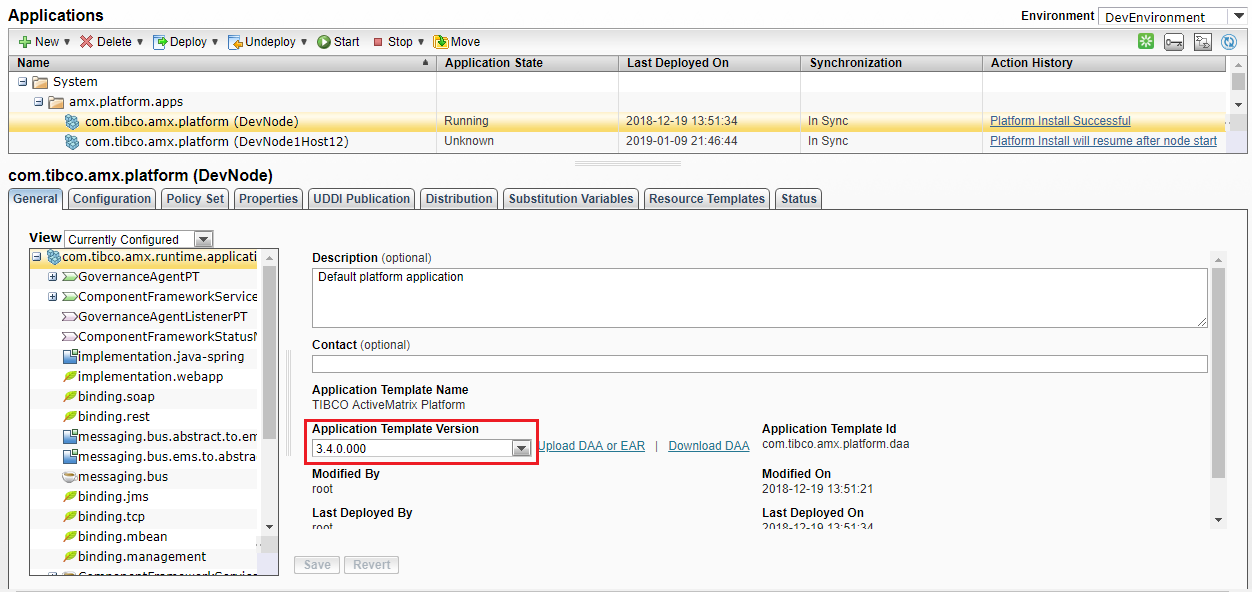Viewport: 1252px width, 592px height.
Task: Click the Save button
Action: 317,565
